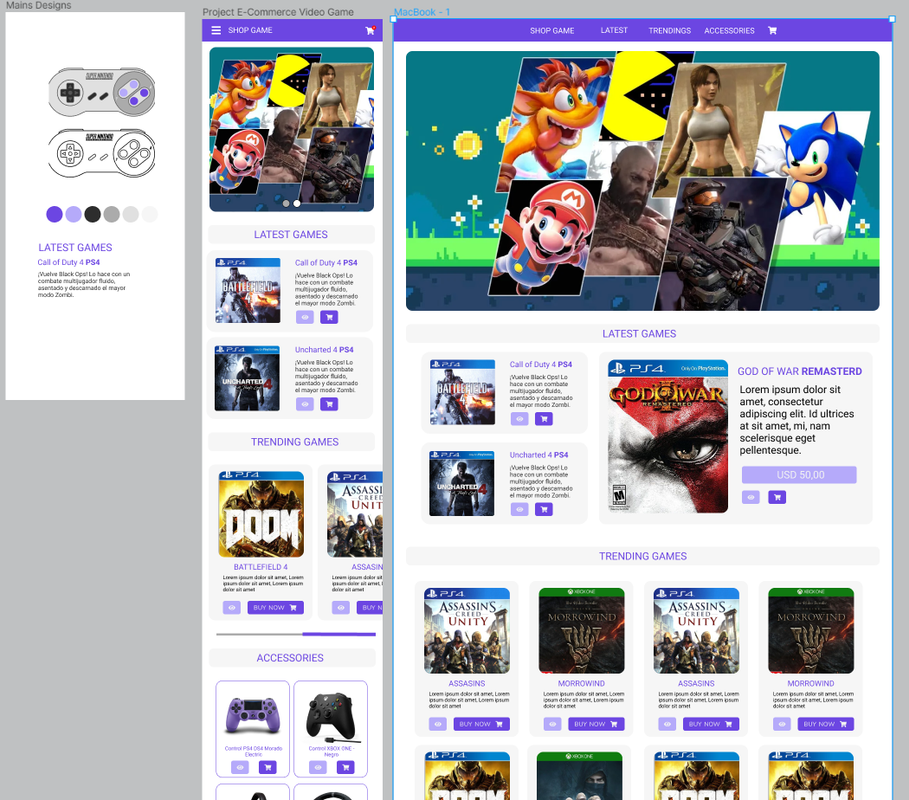Click the TRENDING GAMES heading in MacBook frame
Screen dimensions: 909x800
coord(642,557)
